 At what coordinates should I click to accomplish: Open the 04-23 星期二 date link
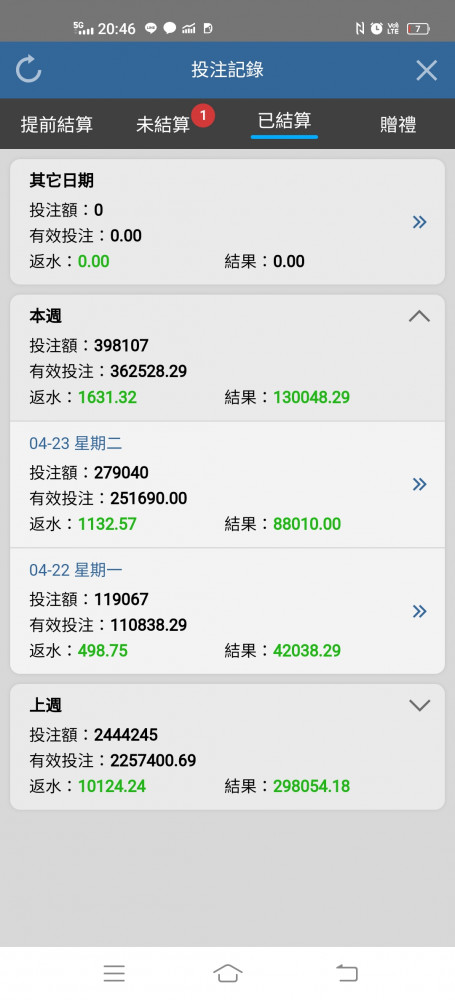tap(76, 443)
